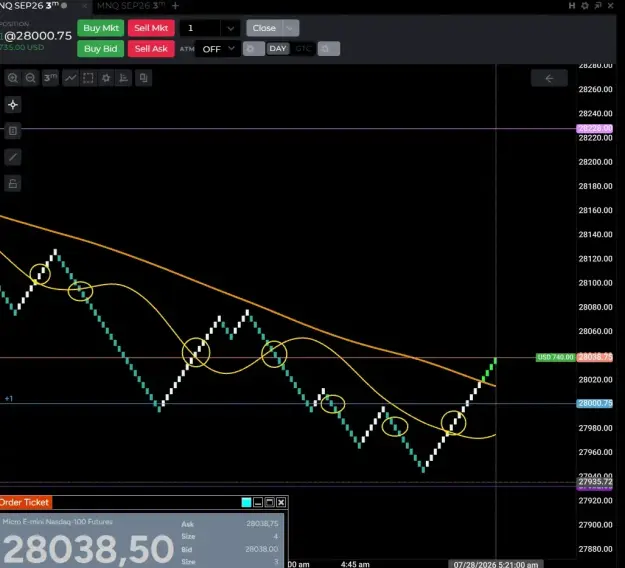Image resolution: width=625 pixels, height=568 pixels.
Task: Maximize the Order Ticket window
Action: pos(269,502)
